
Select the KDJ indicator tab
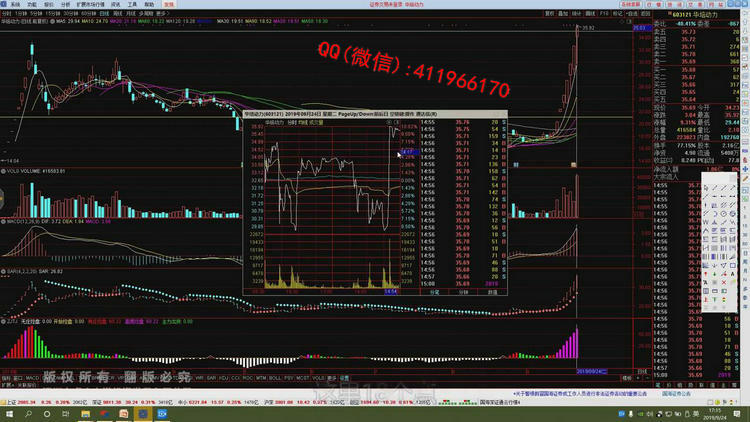pyautogui.click(x=223, y=378)
